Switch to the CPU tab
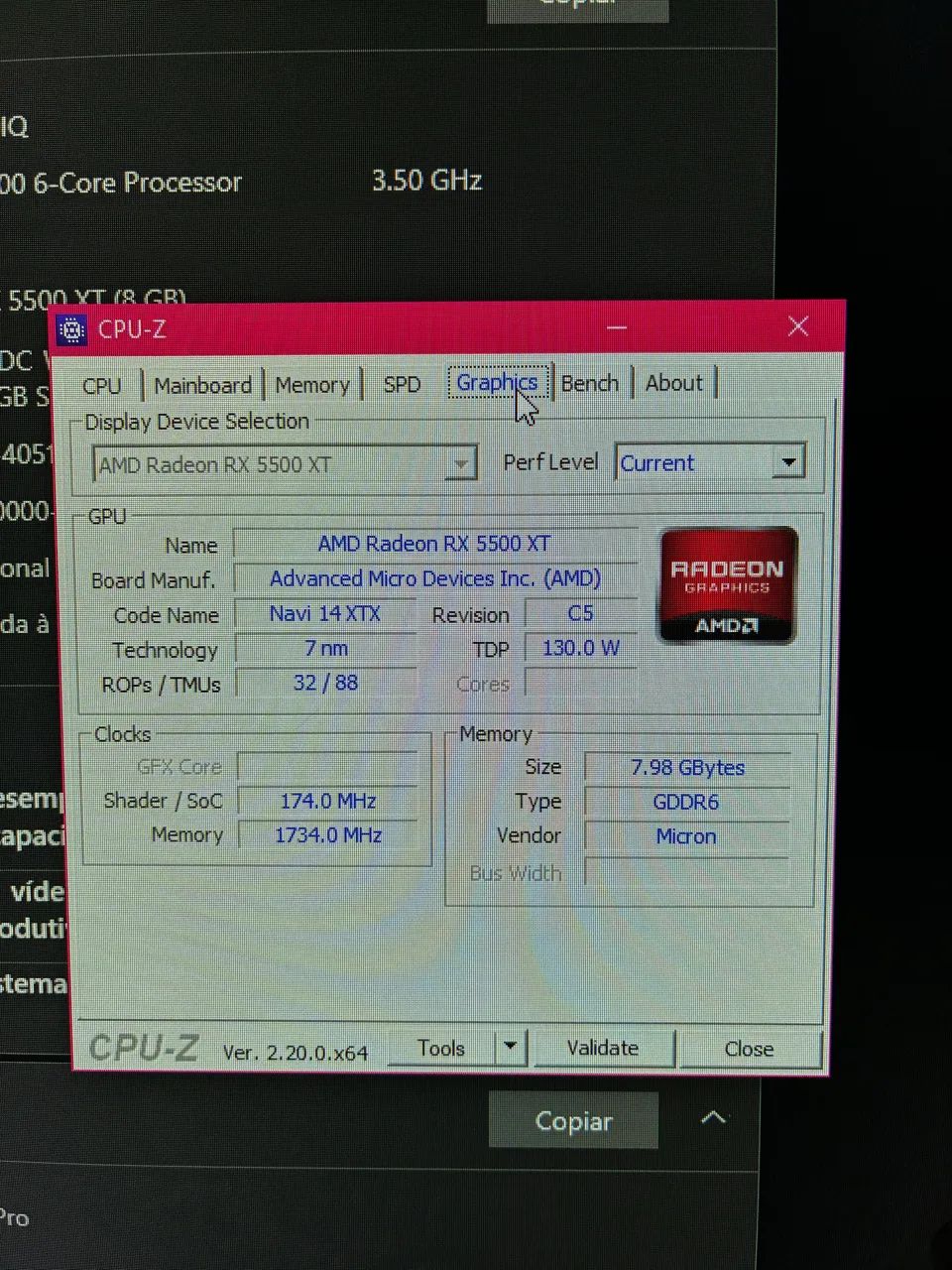The width and height of the screenshot is (952, 1270). point(102,386)
